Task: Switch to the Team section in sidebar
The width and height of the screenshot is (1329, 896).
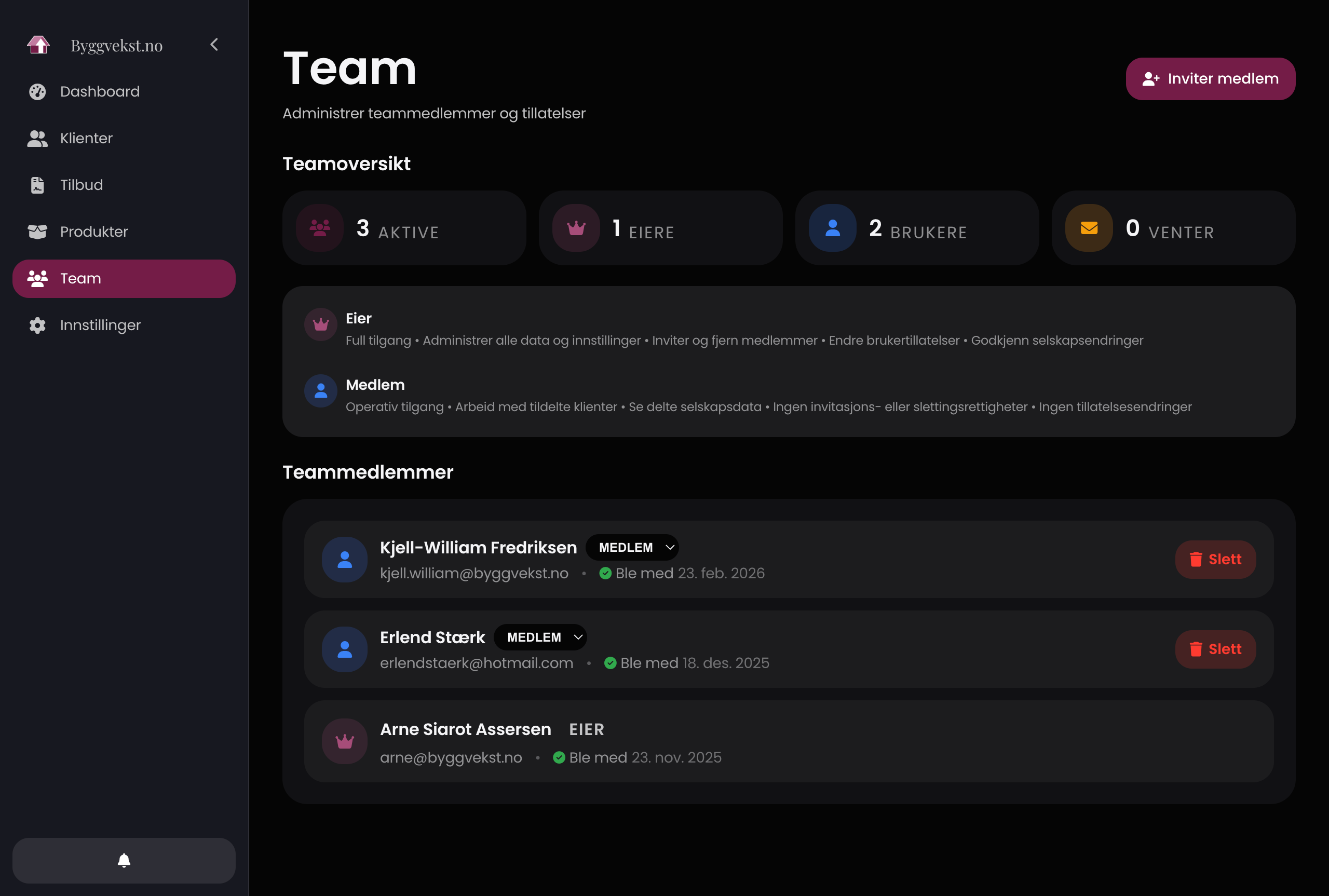Action: click(80, 278)
